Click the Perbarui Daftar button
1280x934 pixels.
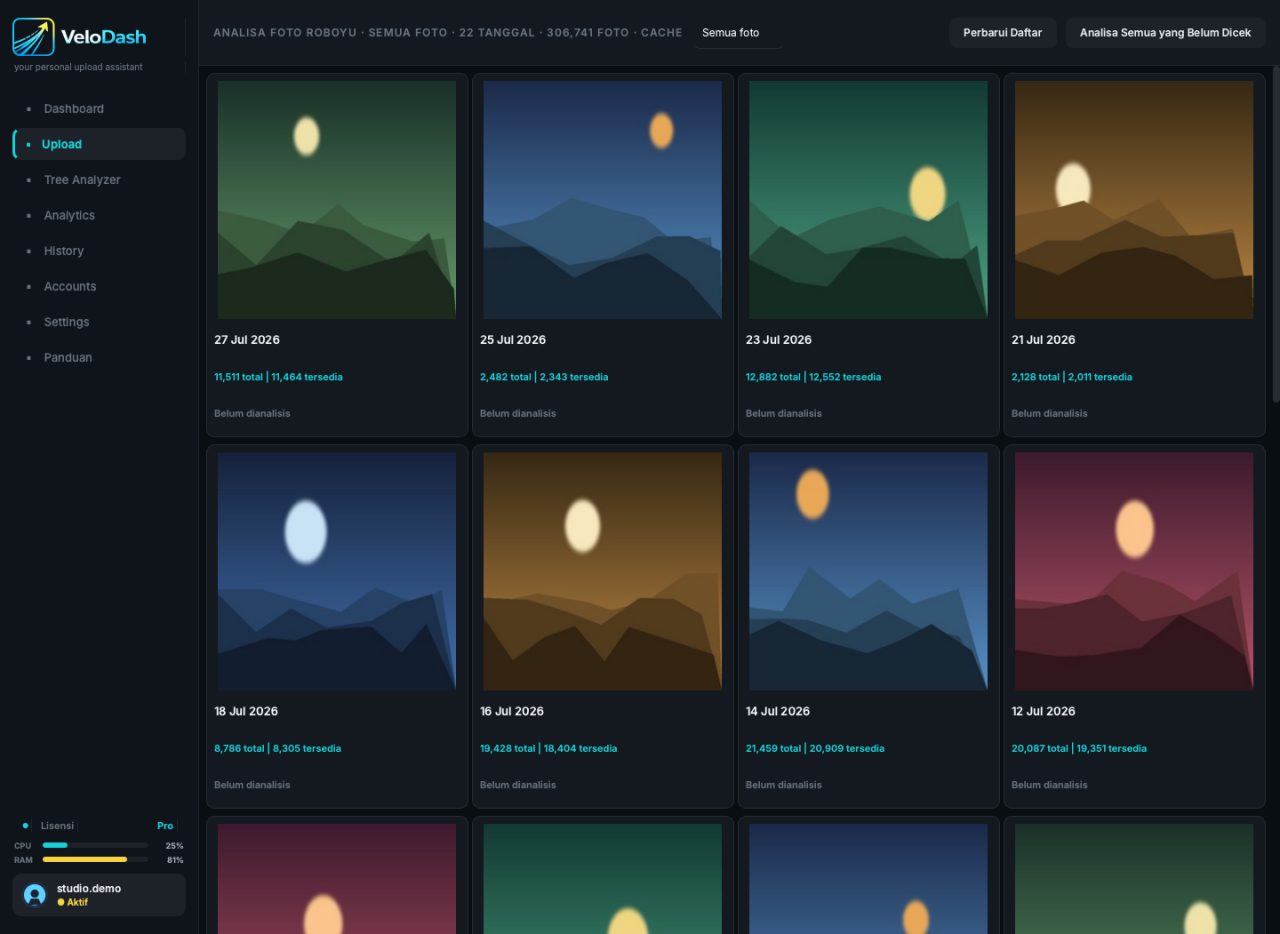[x=1002, y=33]
